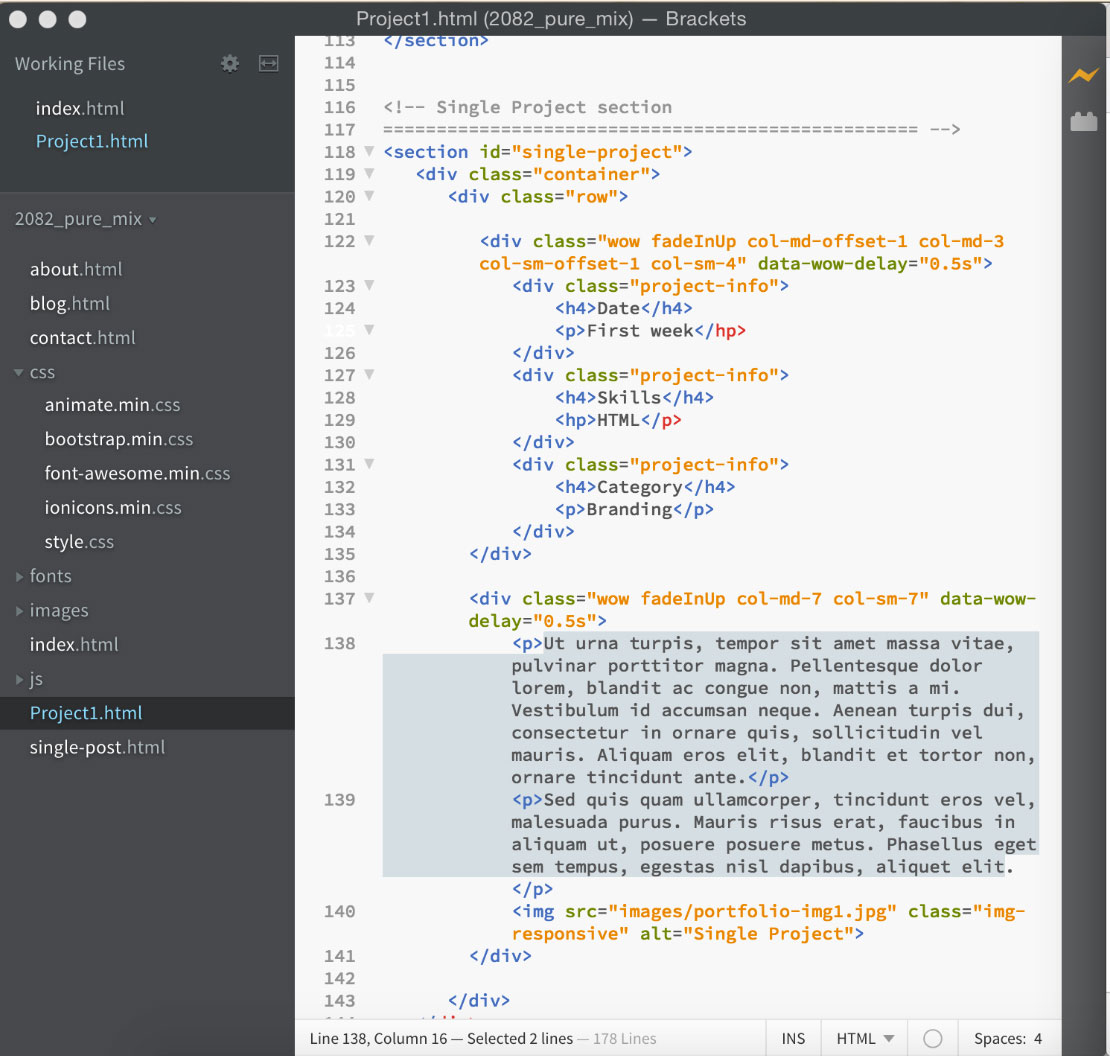This screenshot has width=1110, height=1056.
Task: Collapse code fold at line 120
Action: tap(369, 195)
